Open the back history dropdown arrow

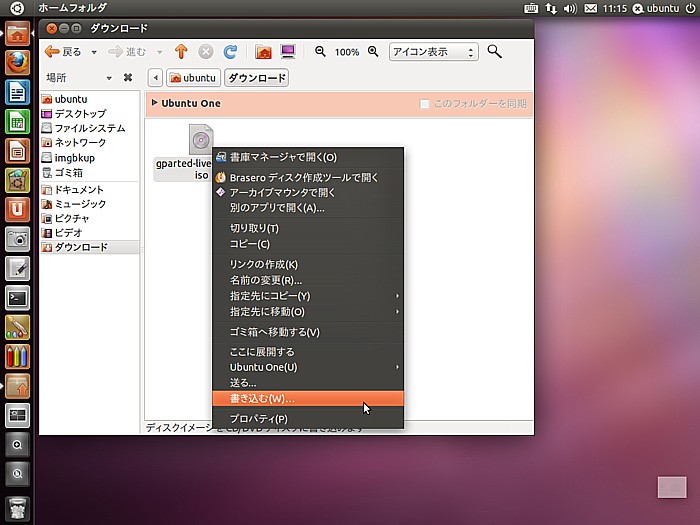(94, 52)
